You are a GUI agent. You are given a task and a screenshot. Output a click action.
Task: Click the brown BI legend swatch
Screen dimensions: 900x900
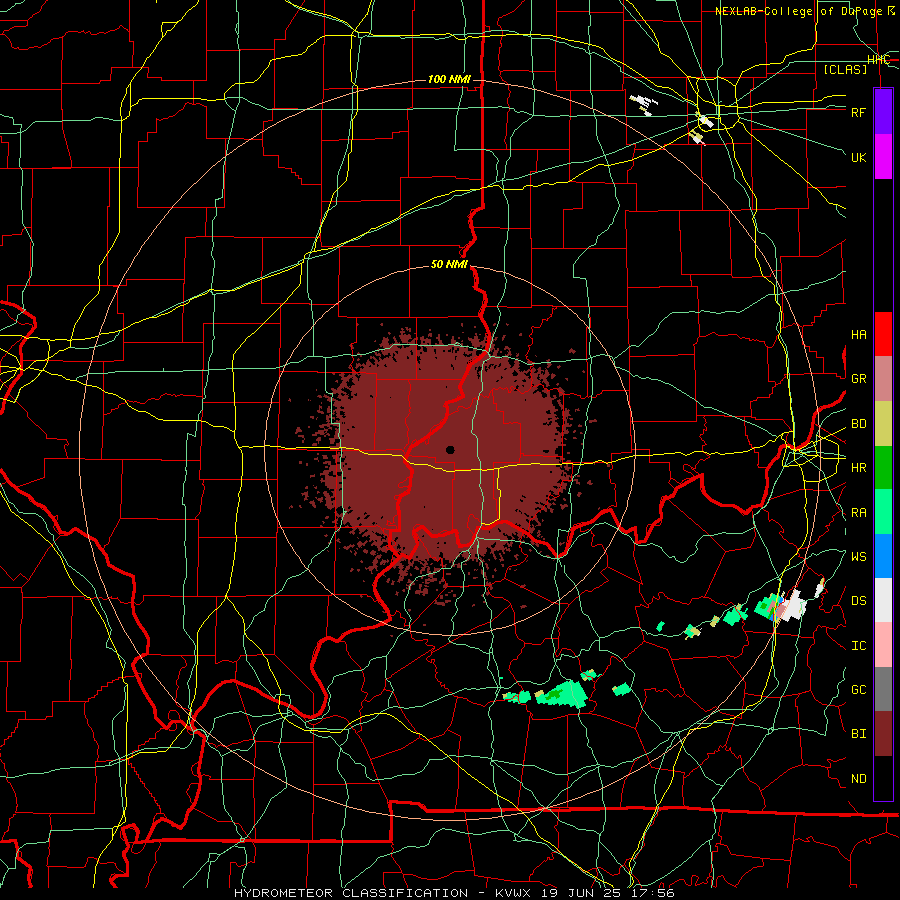(x=883, y=734)
